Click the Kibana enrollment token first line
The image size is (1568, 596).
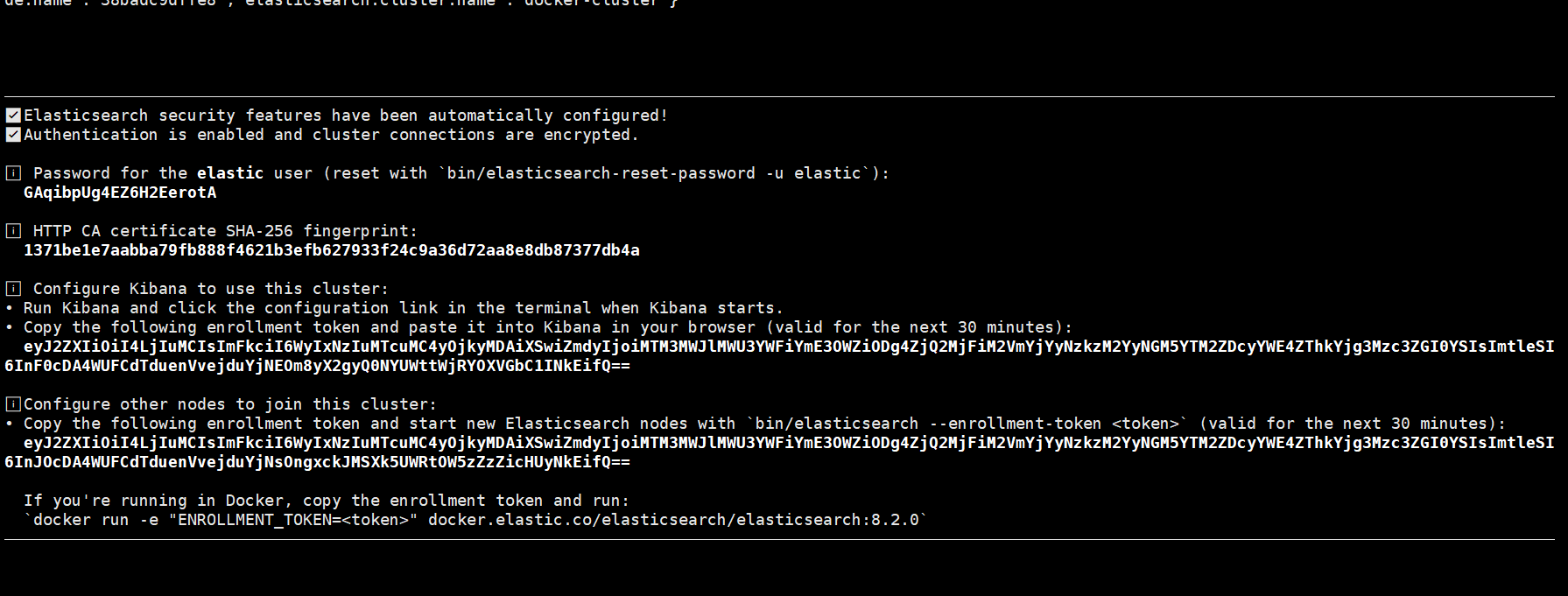pyautogui.click(x=789, y=347)
